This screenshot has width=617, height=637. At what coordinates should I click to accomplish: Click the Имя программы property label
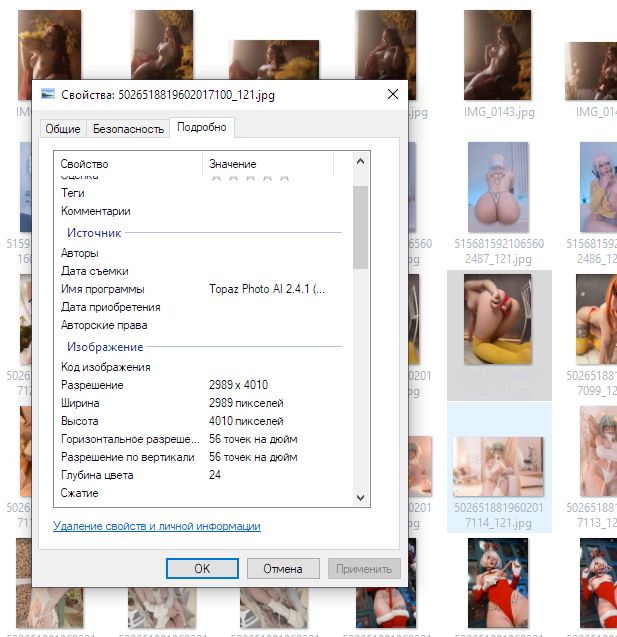click(103, 289)
